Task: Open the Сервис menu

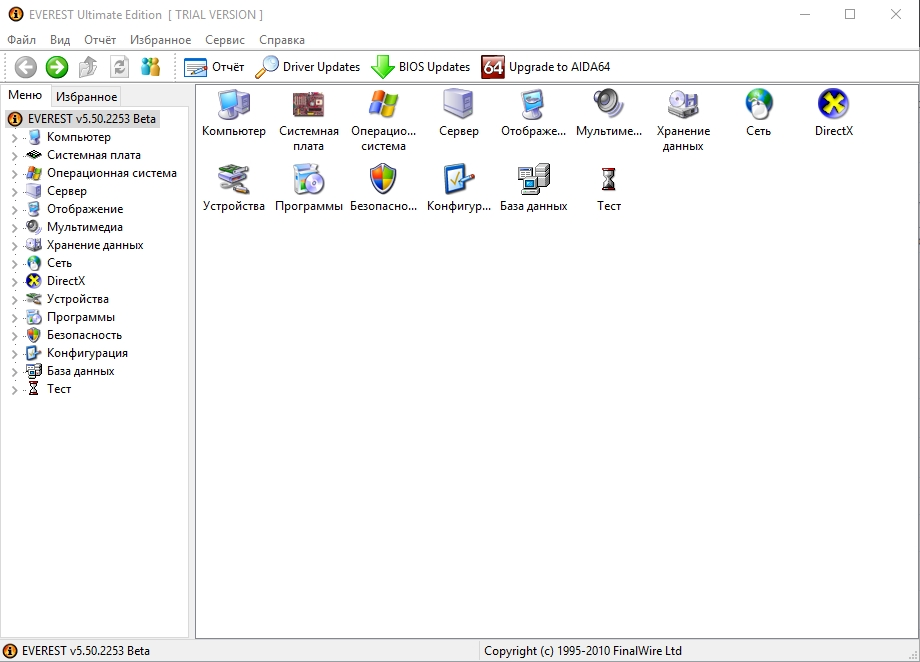Action: click(225, 40)
